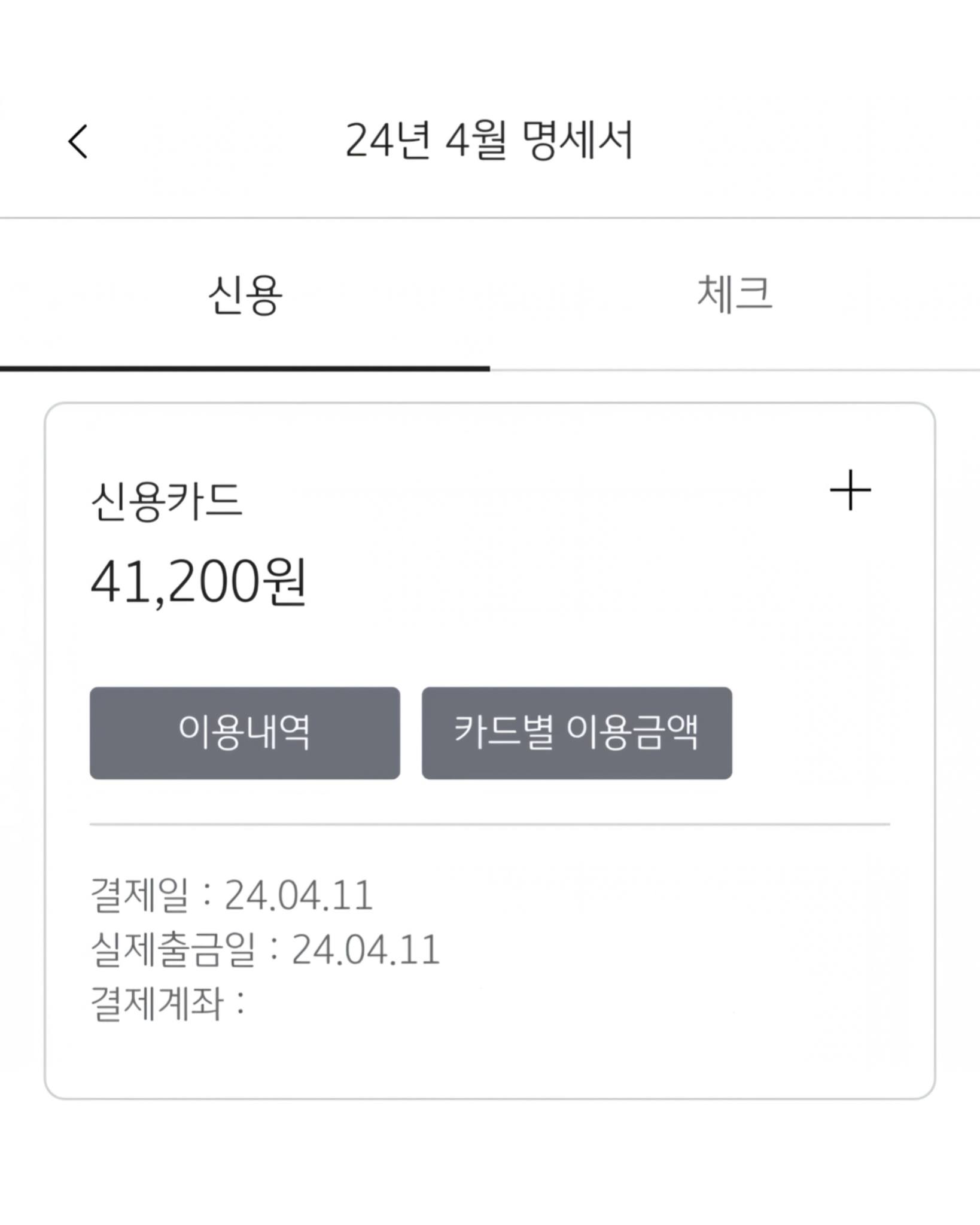
Task: Open 이용내역 usage history
Action: tap(245, 733)
